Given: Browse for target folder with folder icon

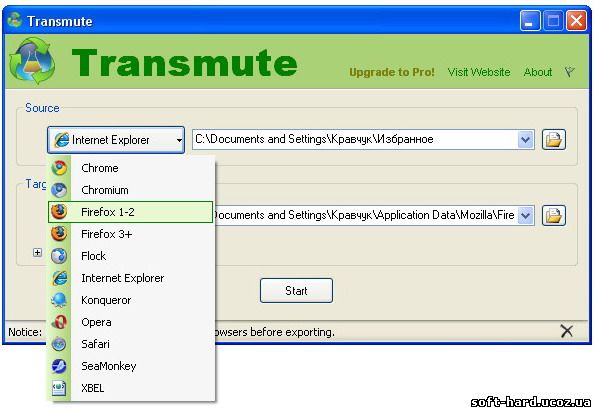Looking at the screenshot, I should pyautogui.click(x=553, y=216).
